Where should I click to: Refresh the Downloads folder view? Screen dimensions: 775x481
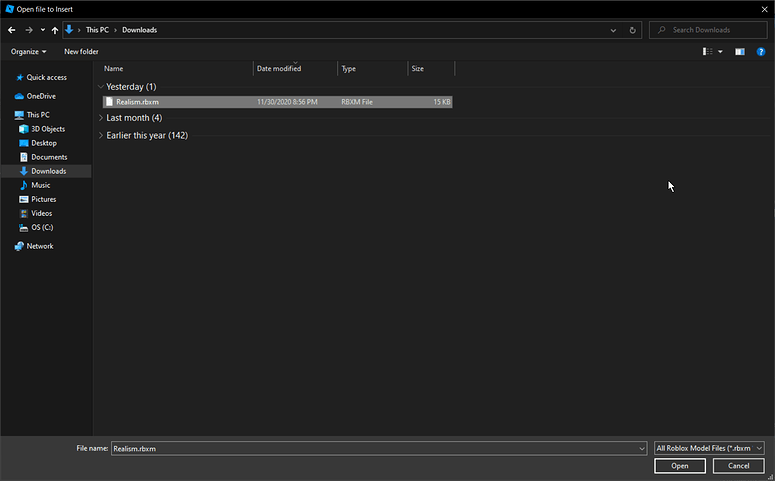pos(632,30)
